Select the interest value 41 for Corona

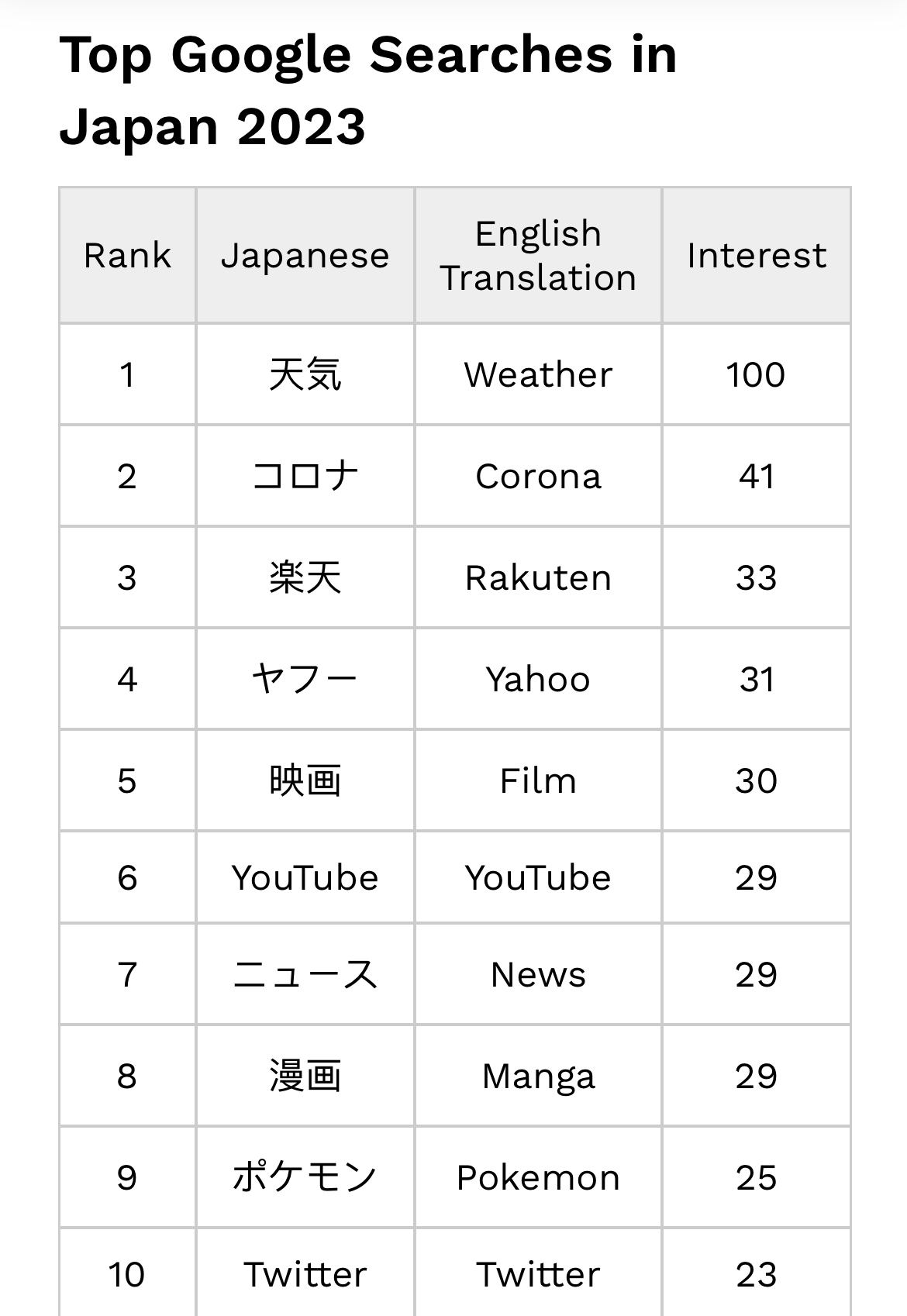tap(756, 477)
